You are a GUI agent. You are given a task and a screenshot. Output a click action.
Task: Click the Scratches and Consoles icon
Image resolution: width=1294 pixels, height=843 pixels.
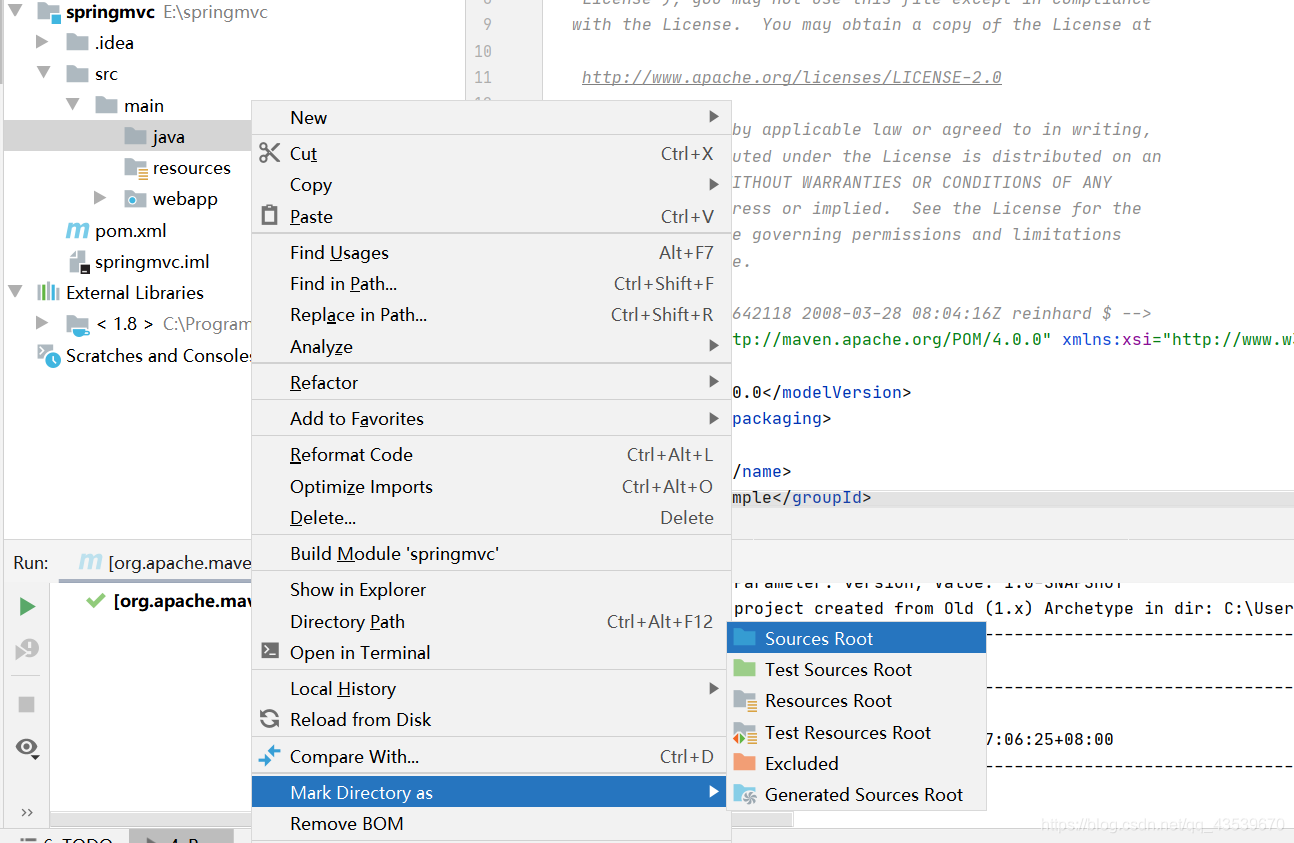point(48,355)
